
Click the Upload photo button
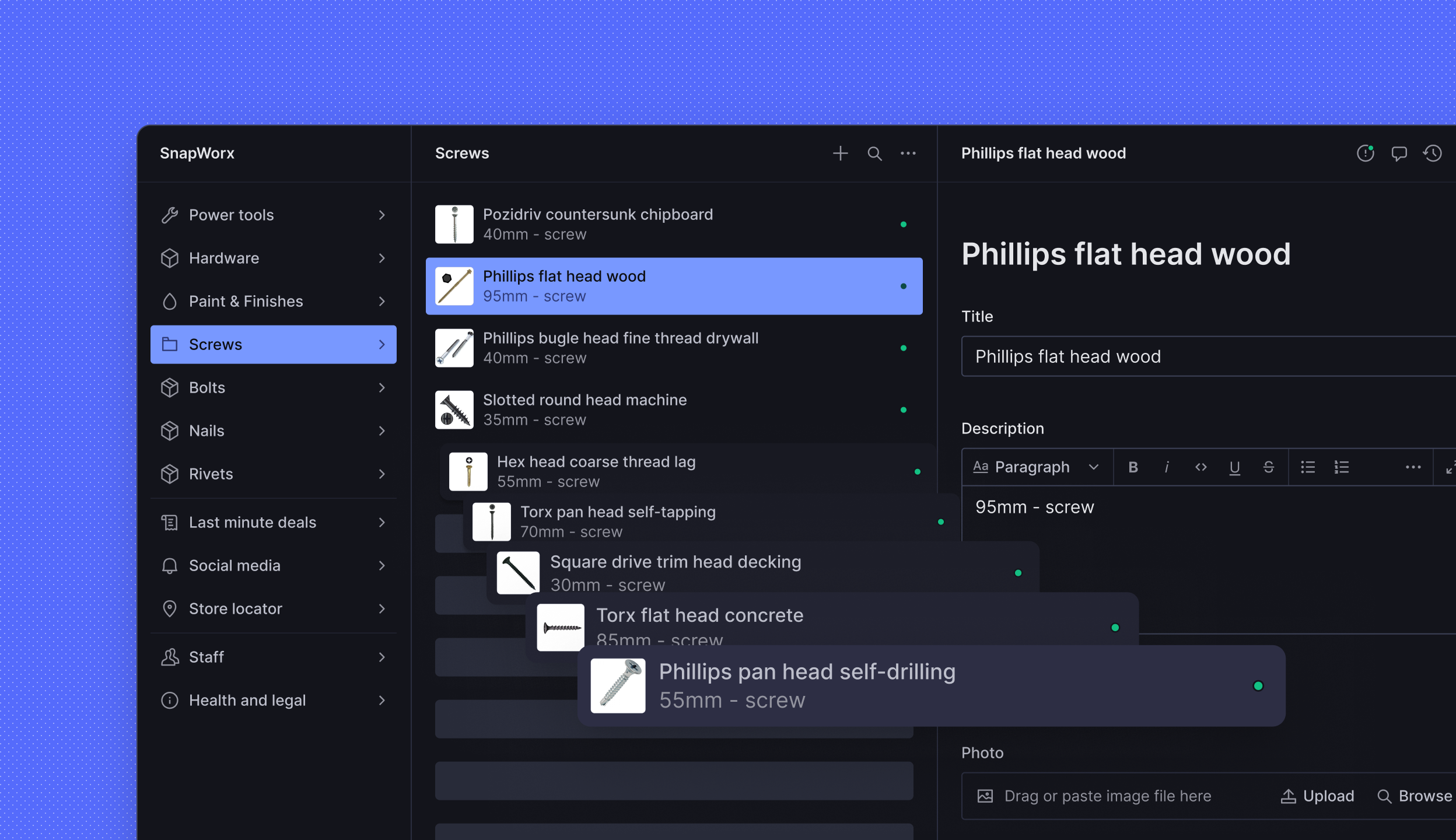pos(1318,796)
